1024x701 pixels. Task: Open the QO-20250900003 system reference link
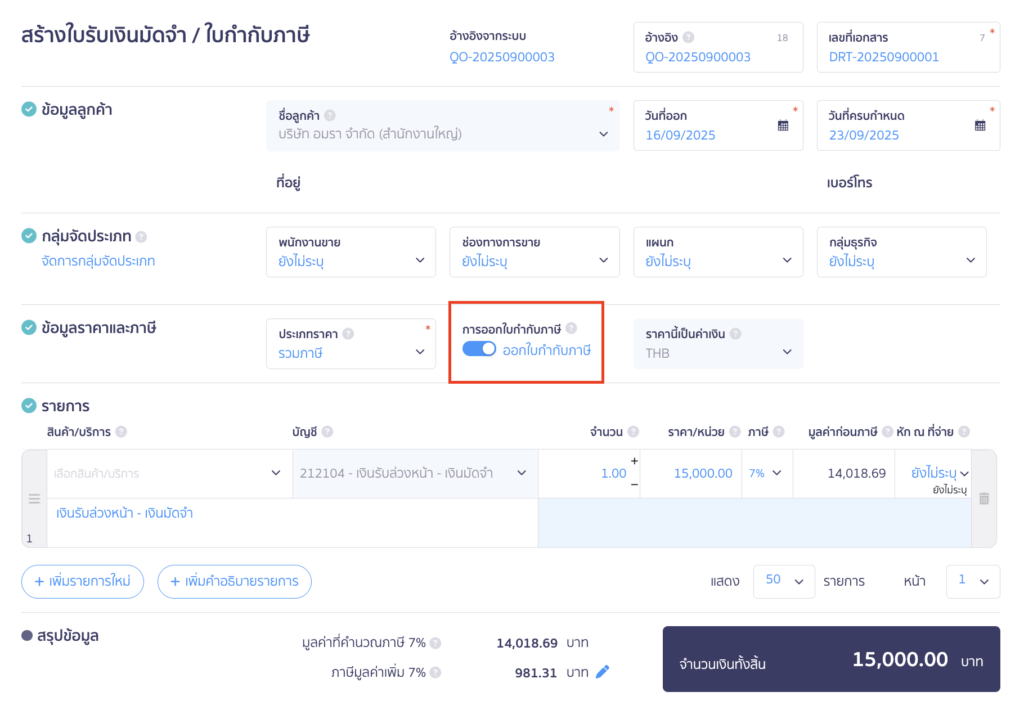[x=502, y=57]
